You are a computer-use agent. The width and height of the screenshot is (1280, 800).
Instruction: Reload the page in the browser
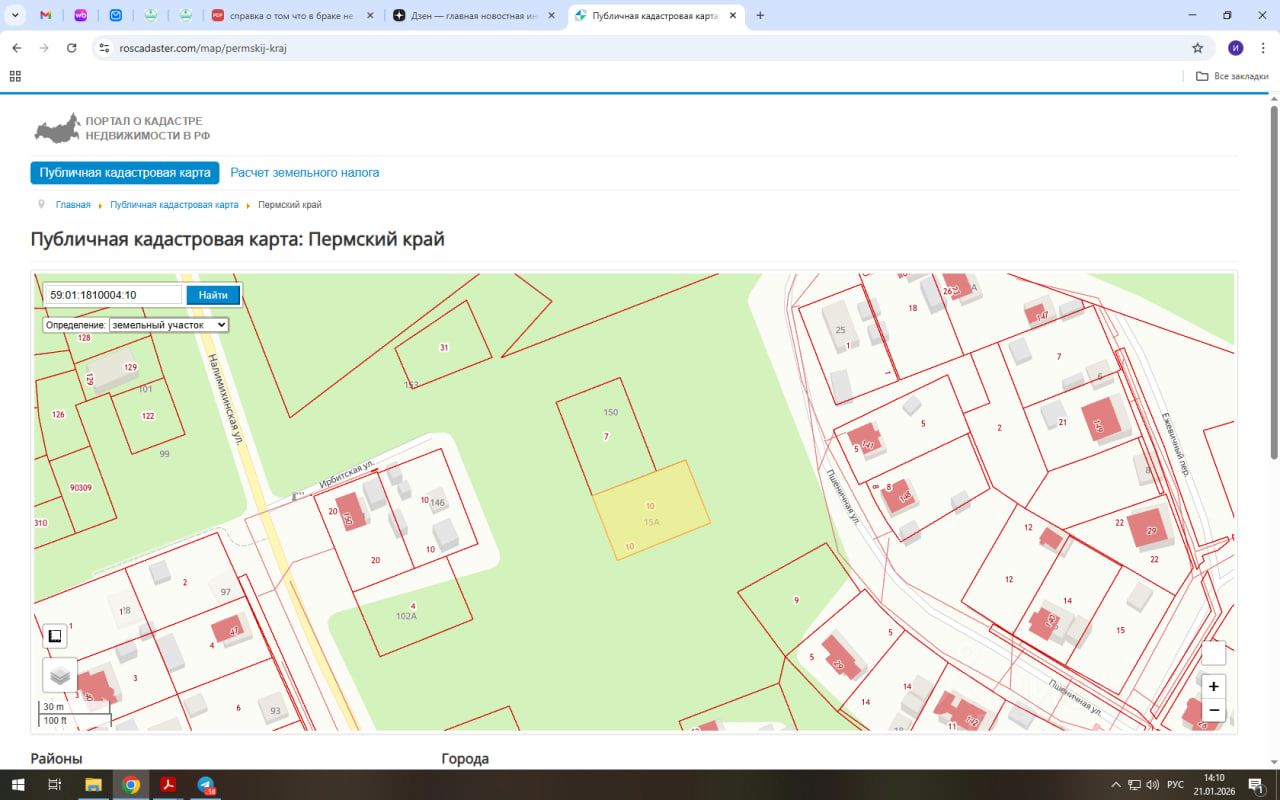tap(72, 48)
